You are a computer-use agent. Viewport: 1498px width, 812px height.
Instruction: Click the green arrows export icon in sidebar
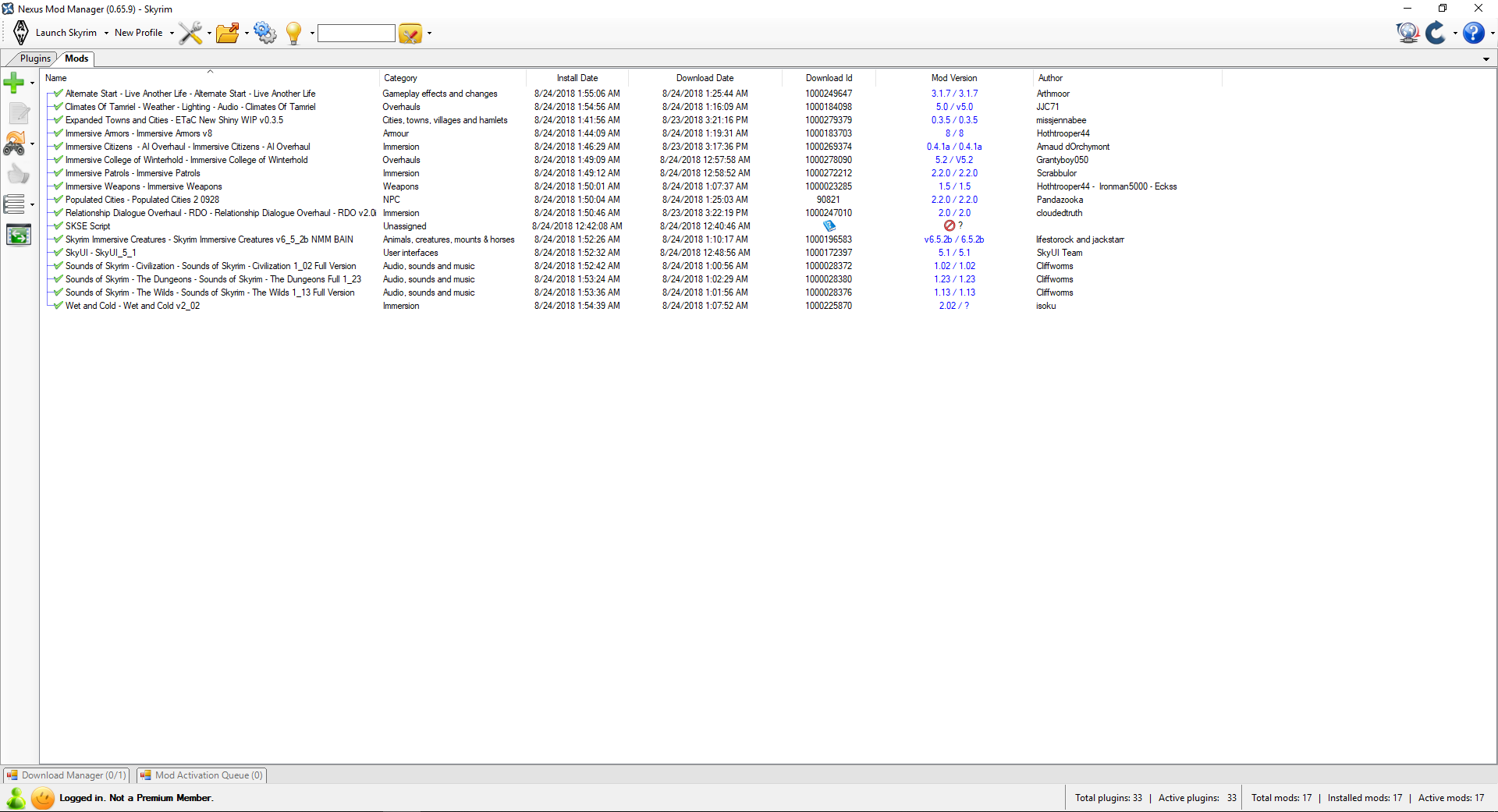tap(19, 235)
